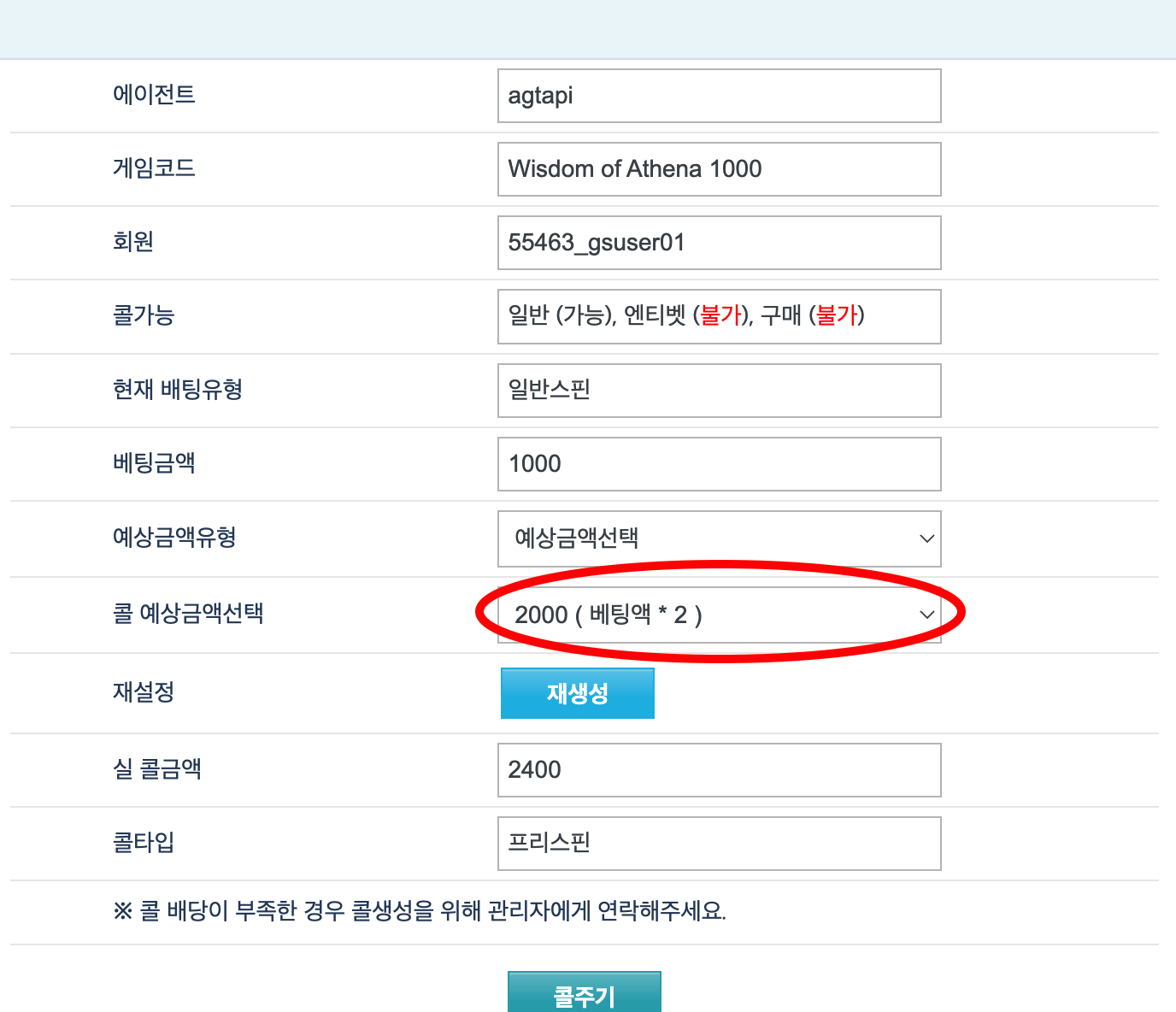
Task: Click the 현재 배팅유형 field showing 일반스핀
Action: coord(719,390)
